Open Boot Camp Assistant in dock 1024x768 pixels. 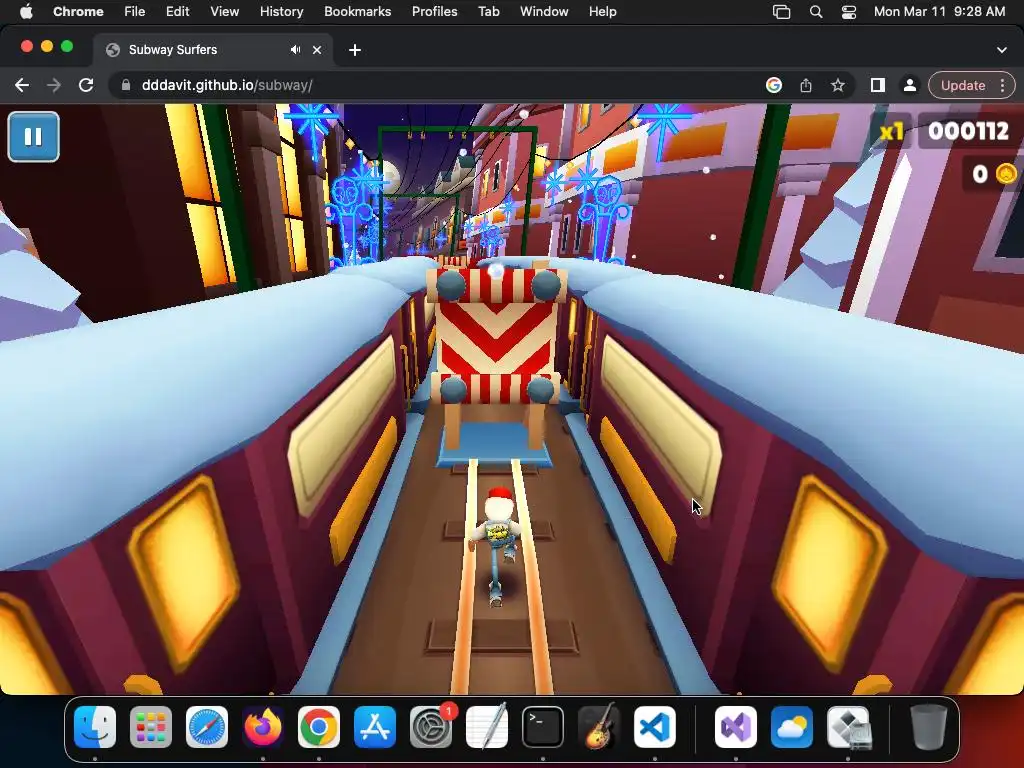pos(848,727)
